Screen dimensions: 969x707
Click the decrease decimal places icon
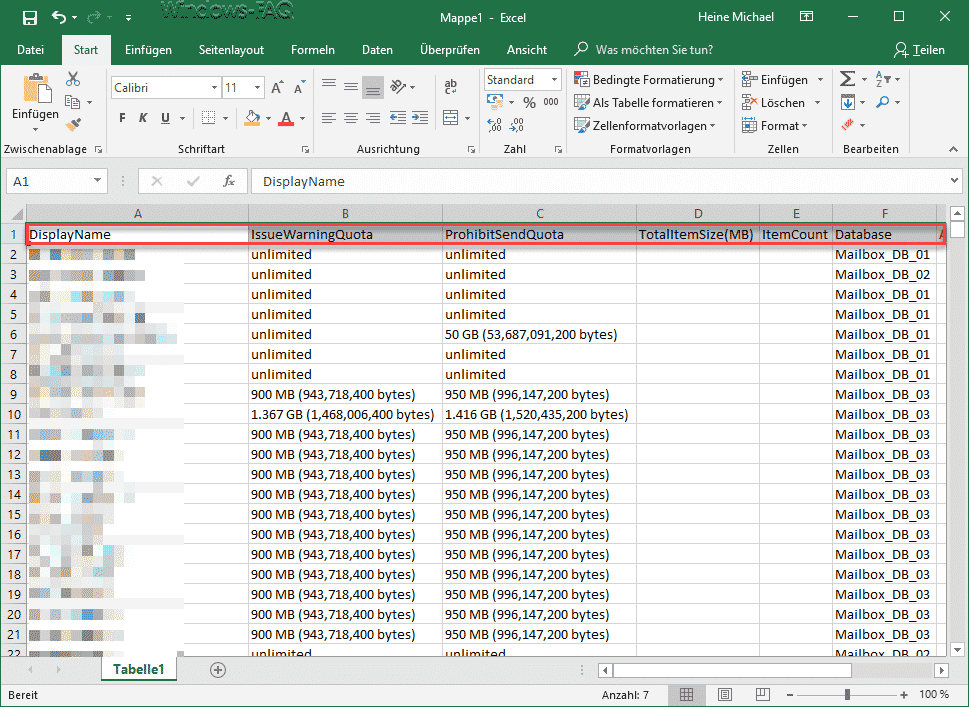(517, 125)
